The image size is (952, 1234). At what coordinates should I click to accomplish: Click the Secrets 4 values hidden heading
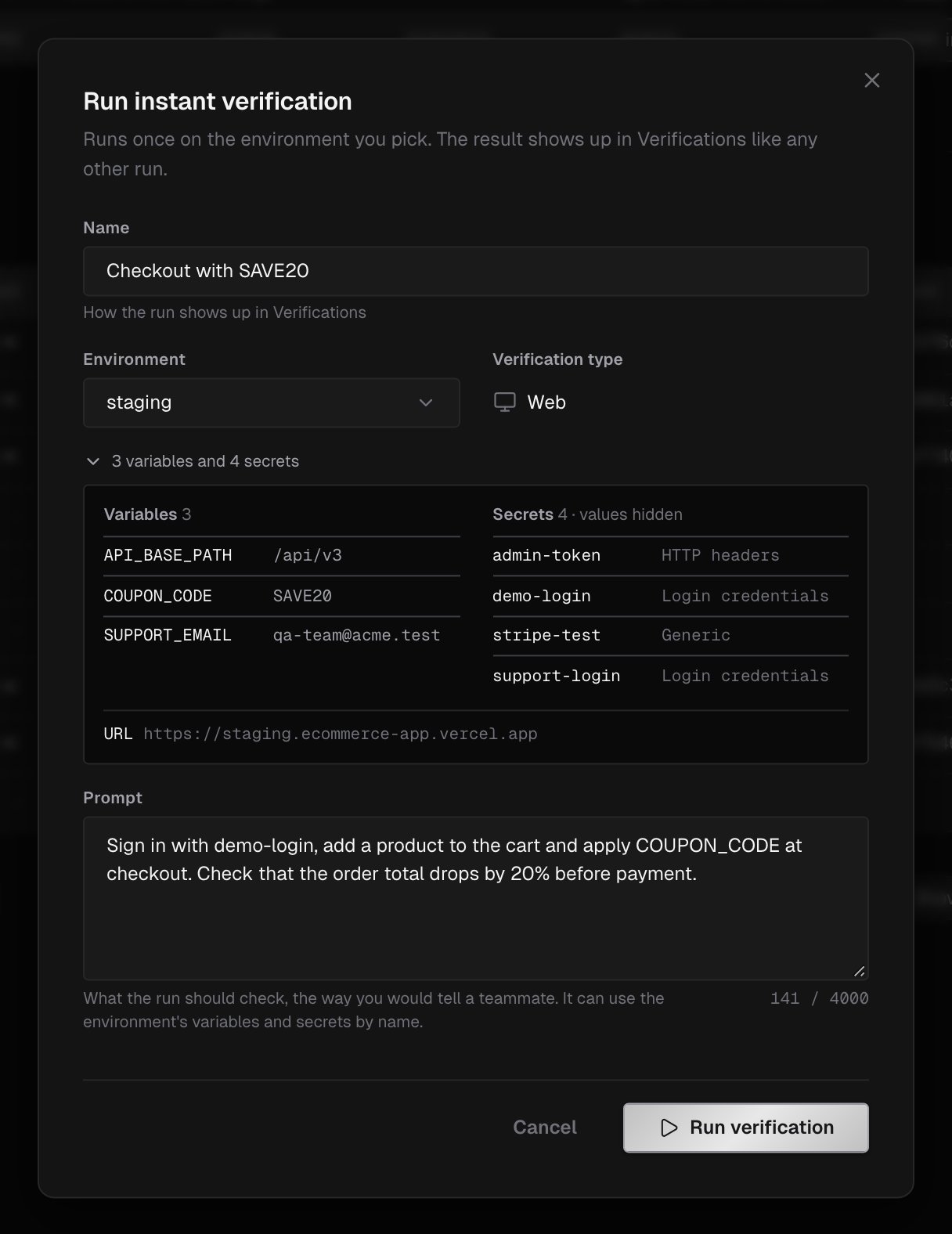tap(587, 514)
